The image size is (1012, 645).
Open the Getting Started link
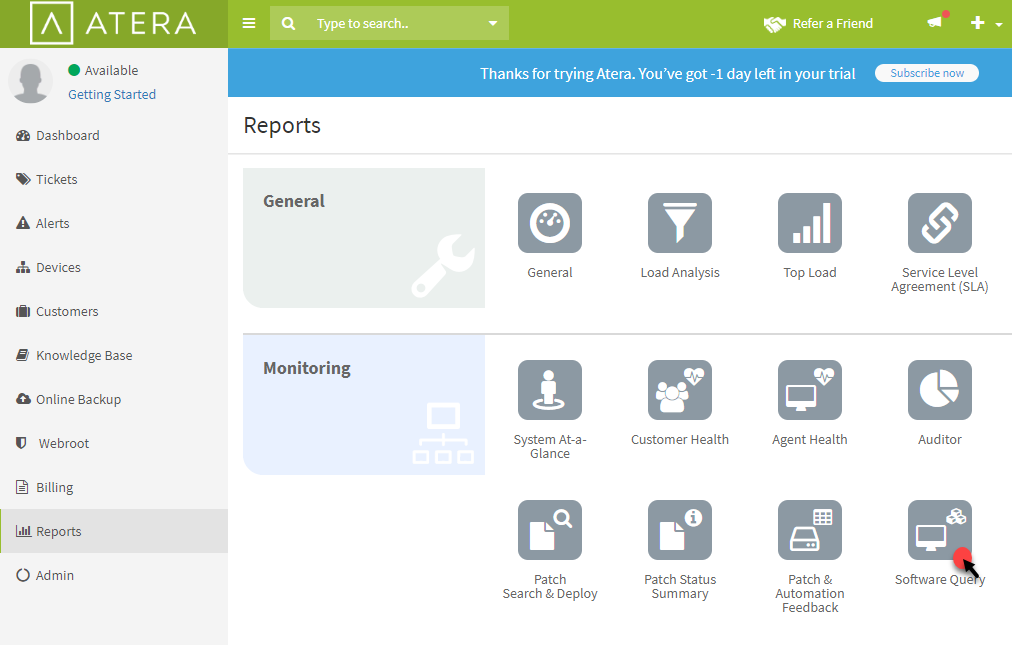click(x=112, y=94)
